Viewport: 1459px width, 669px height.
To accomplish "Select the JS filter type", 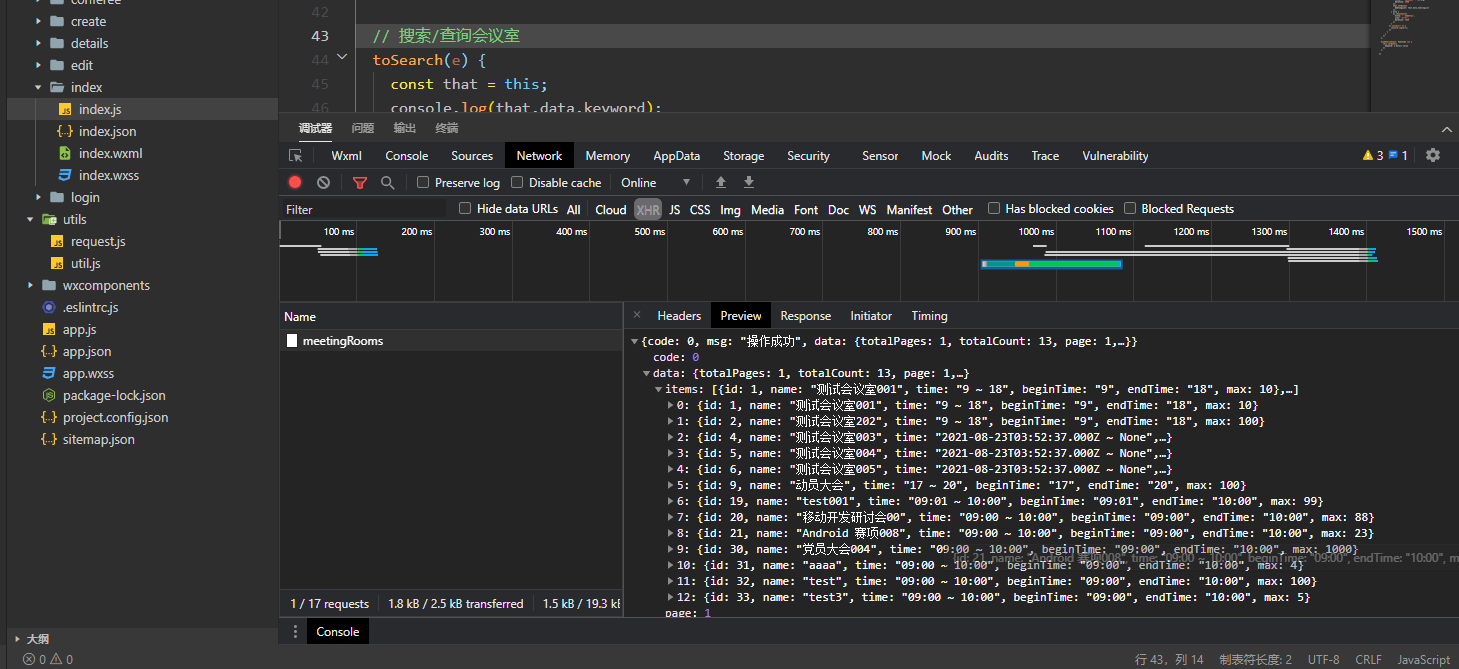I will click(675, 209).
